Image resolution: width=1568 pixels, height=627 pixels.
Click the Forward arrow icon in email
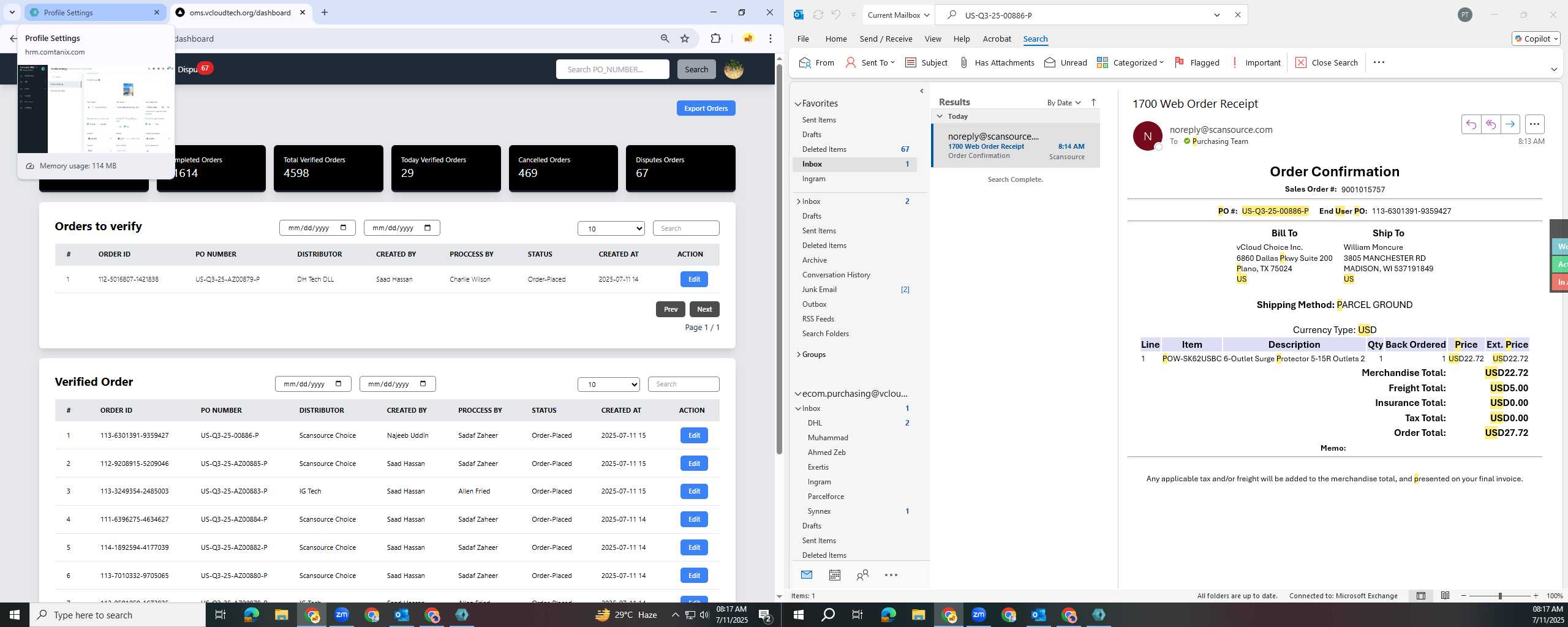click(1510, 124)
